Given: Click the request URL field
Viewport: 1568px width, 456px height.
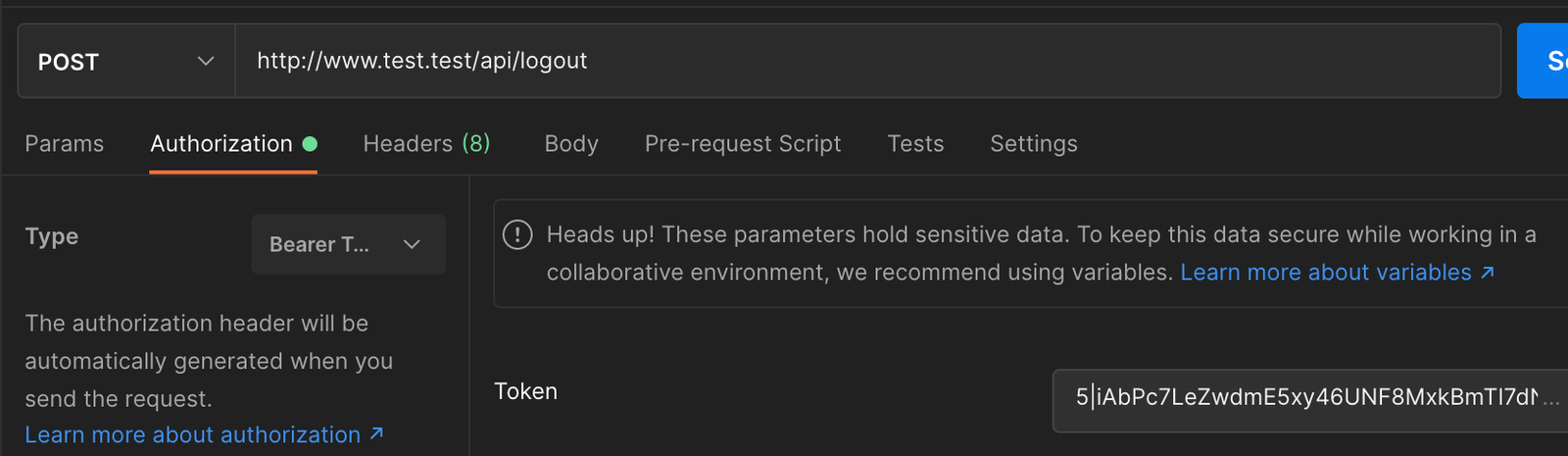Looking at the screenshot, I should coord(867,61).
